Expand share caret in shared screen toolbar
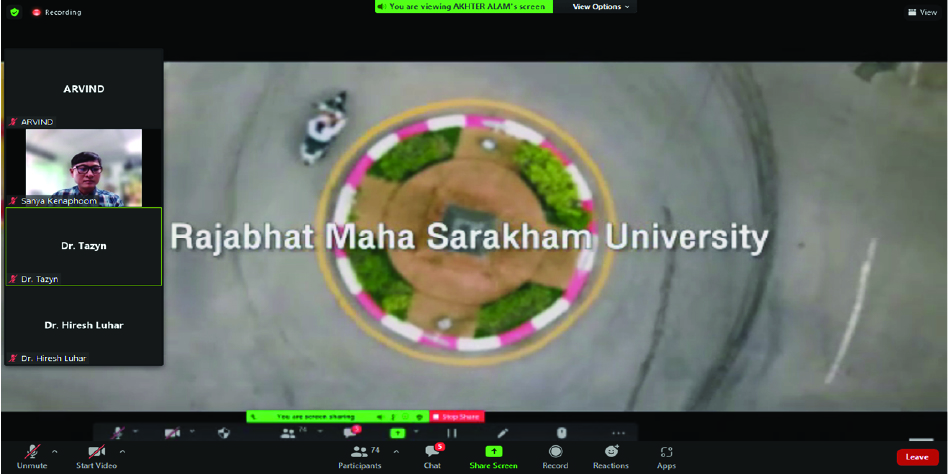 416,431
